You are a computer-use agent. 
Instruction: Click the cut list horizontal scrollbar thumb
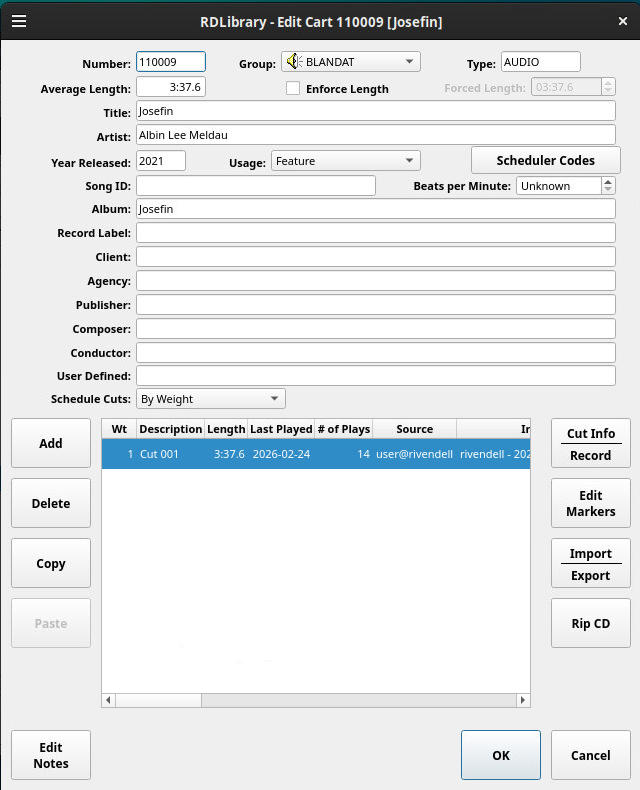pos(158,700)
